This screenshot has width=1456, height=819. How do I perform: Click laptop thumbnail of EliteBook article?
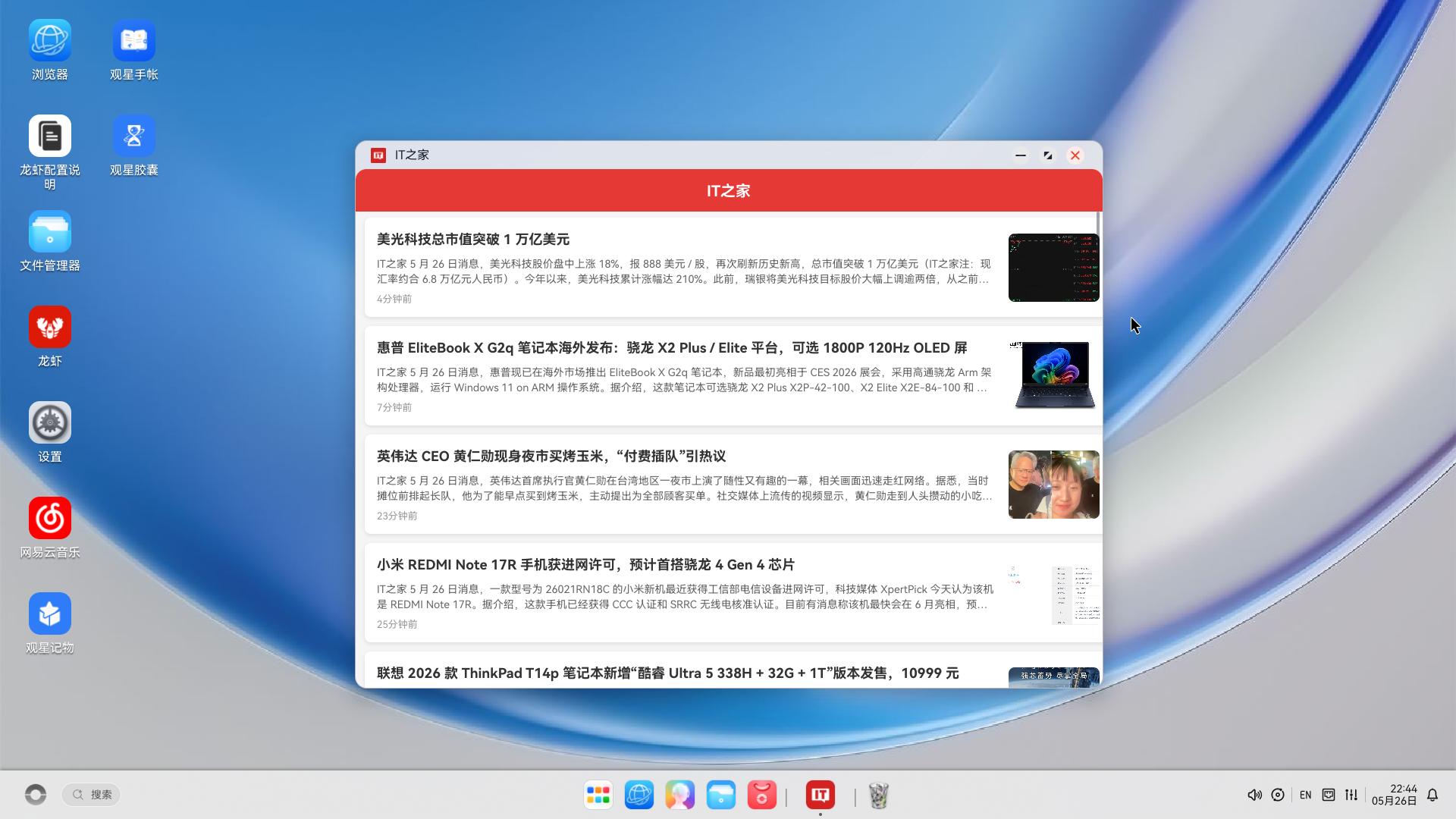point(1054,376)
